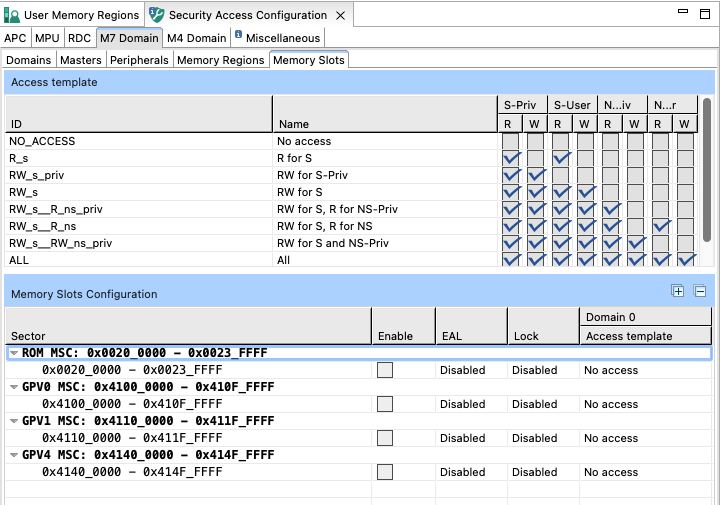
Task: Enable the GPV4 0x4140_0000 slot checkbox
Action: (385, 472)
